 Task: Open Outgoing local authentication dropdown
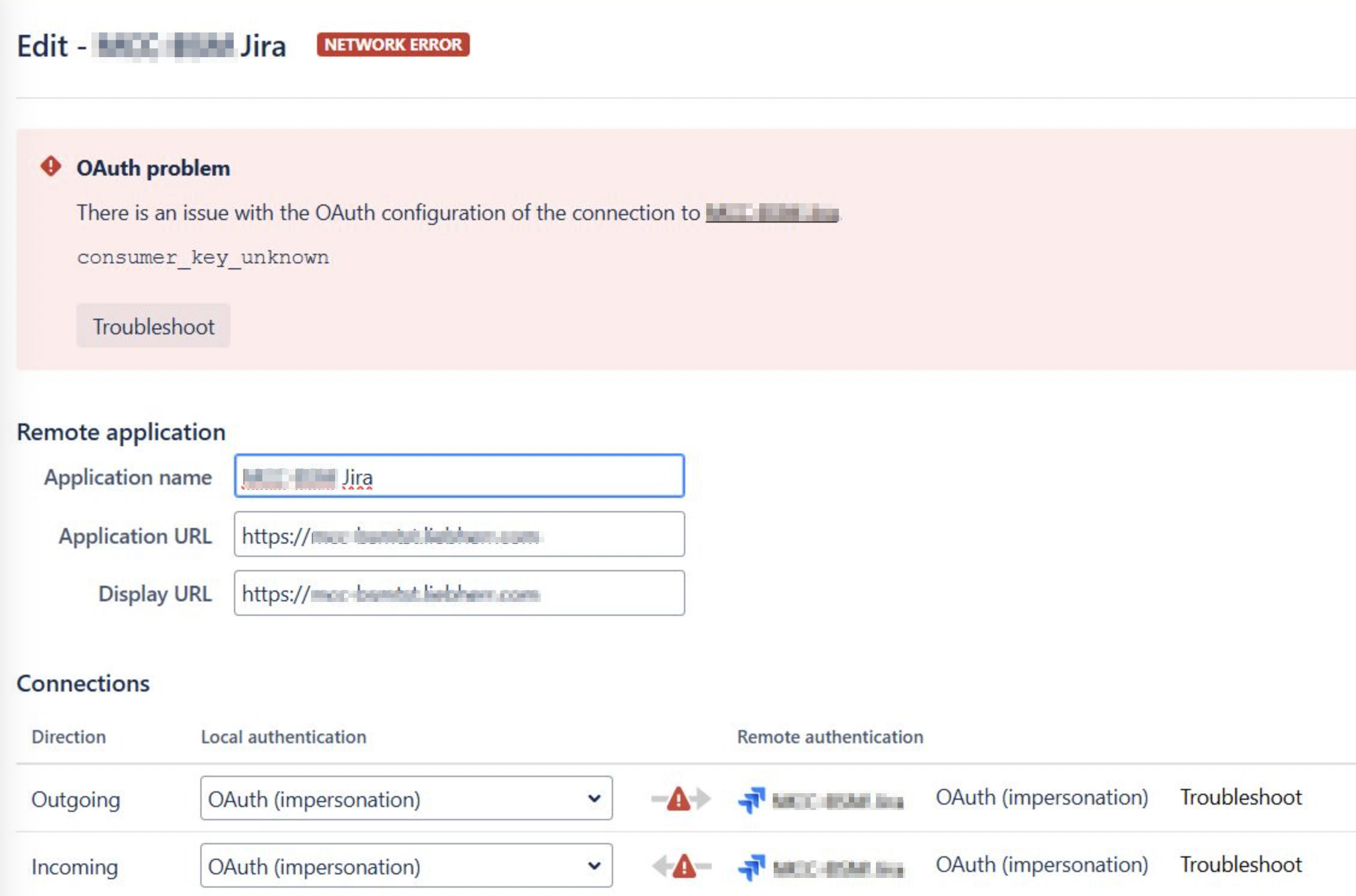[405, 799]
